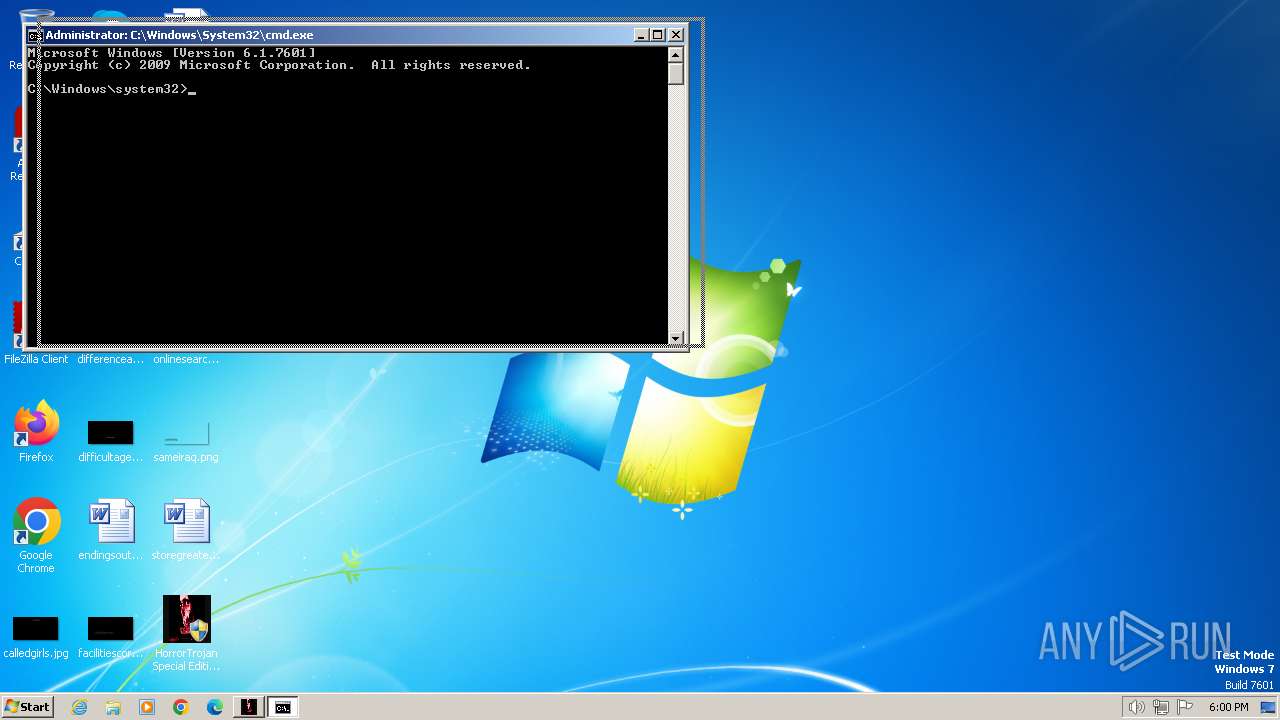Image resolution: width=1280 pixels, height=720 pixels.
Task: Click the cmd scrollbar down arrow
Action: coord(676,338)
